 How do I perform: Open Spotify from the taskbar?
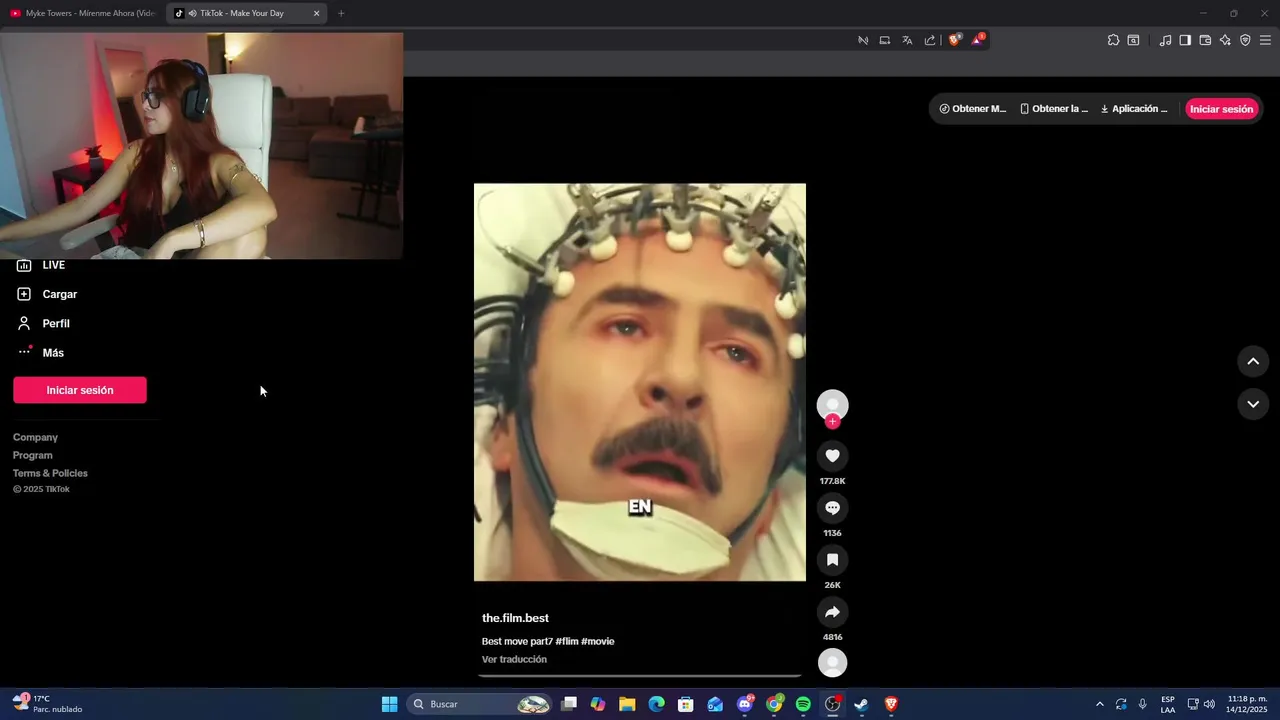coord(803,704)
